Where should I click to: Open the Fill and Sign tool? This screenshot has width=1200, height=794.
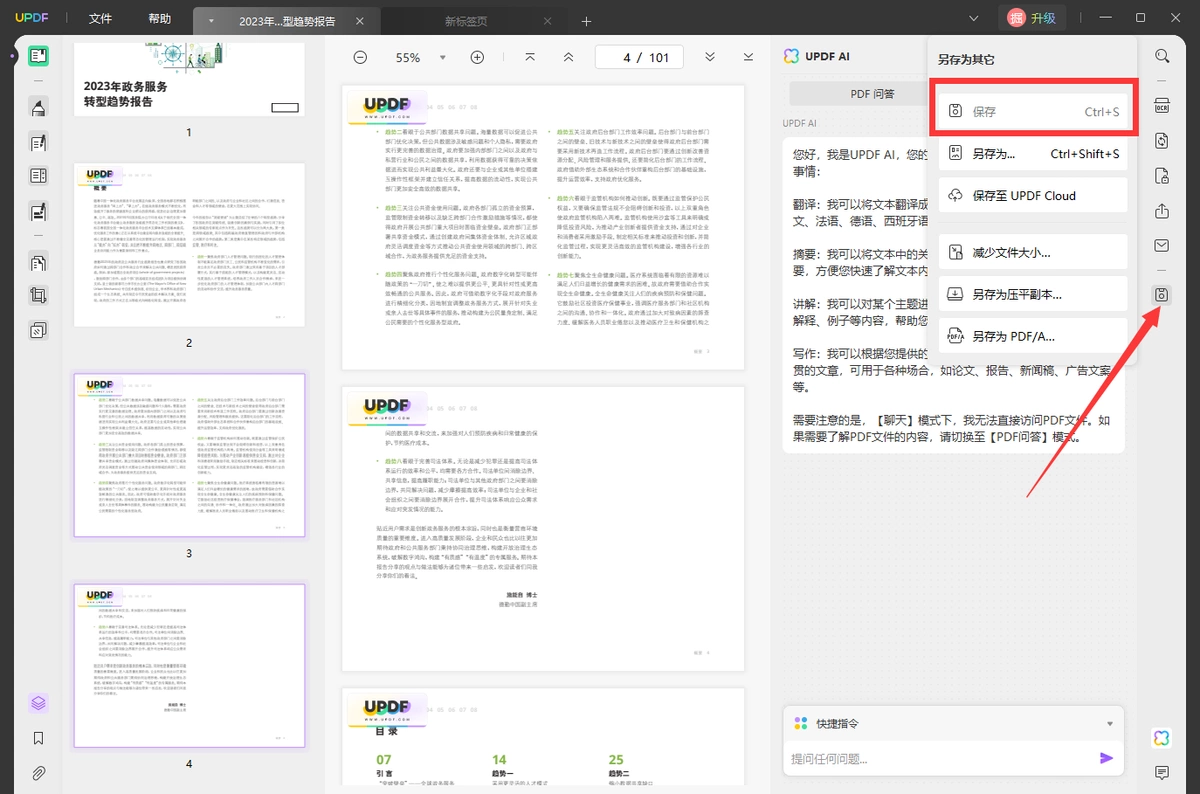coord(38,211)
